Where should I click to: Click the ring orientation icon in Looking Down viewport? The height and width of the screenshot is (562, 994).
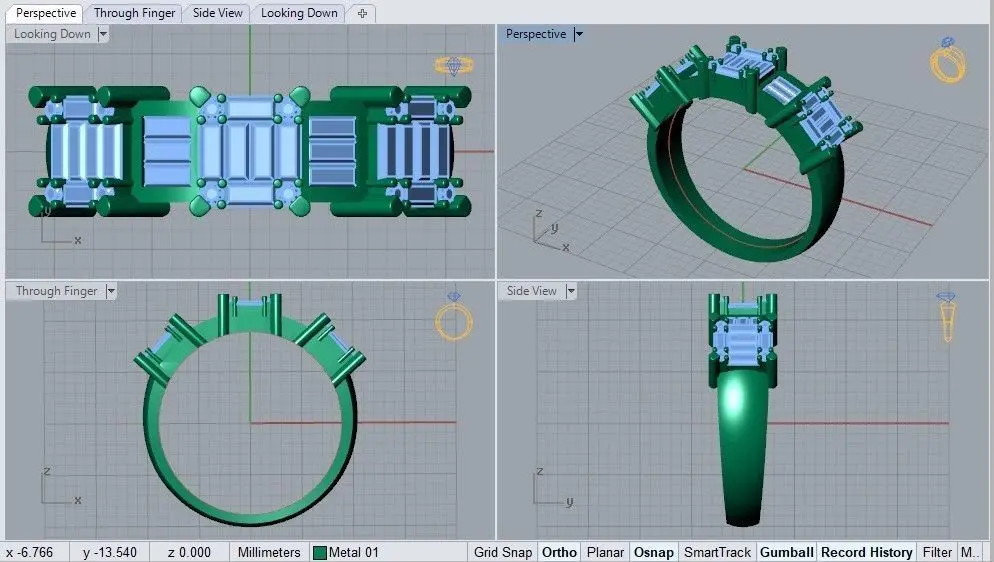(x=454, y=65)
